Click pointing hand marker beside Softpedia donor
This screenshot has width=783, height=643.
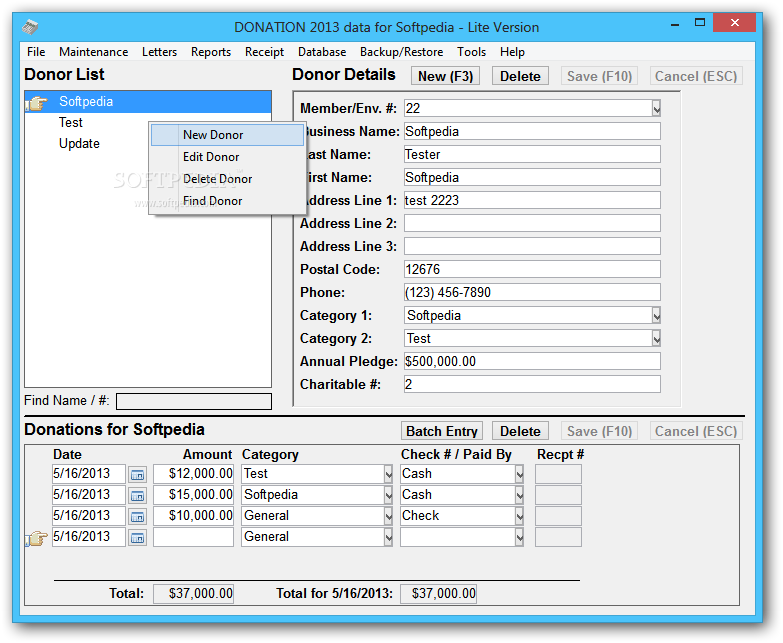click(x=36, y=102)
